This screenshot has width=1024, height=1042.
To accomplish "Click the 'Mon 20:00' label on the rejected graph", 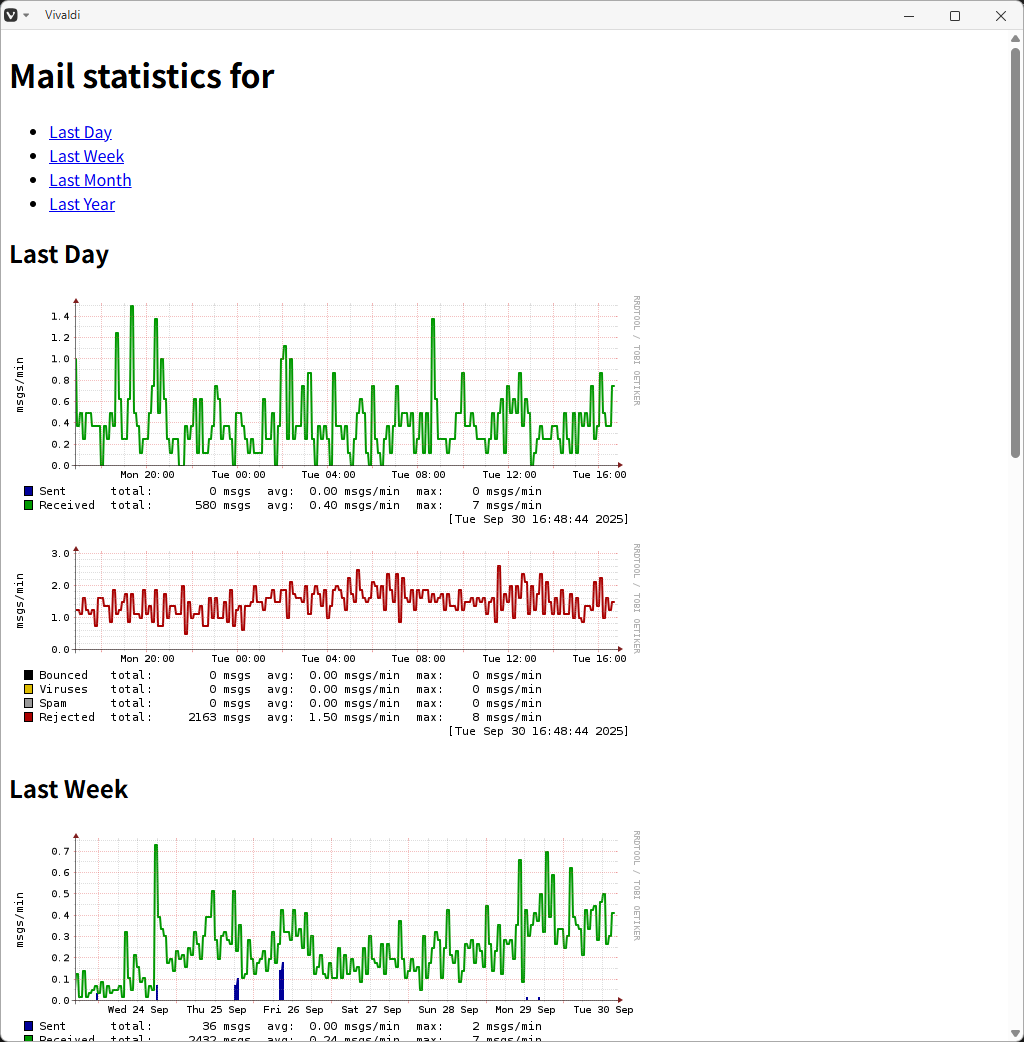I will click(147, 659).
